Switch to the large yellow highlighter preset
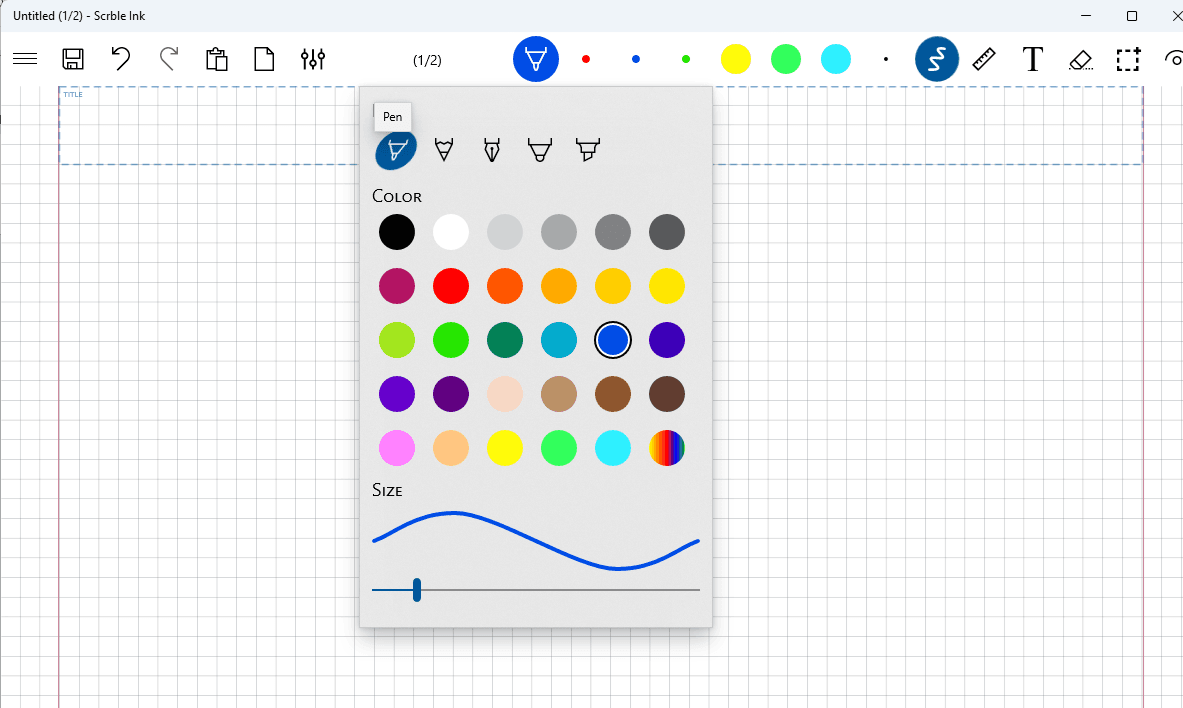1183x708 pixels. [x=736, y=59]
